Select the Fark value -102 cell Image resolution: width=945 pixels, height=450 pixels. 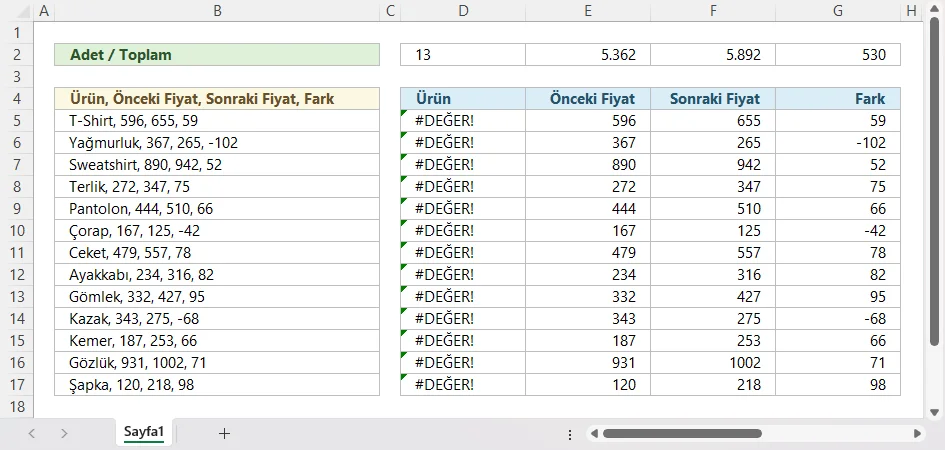tap(837, 143)
